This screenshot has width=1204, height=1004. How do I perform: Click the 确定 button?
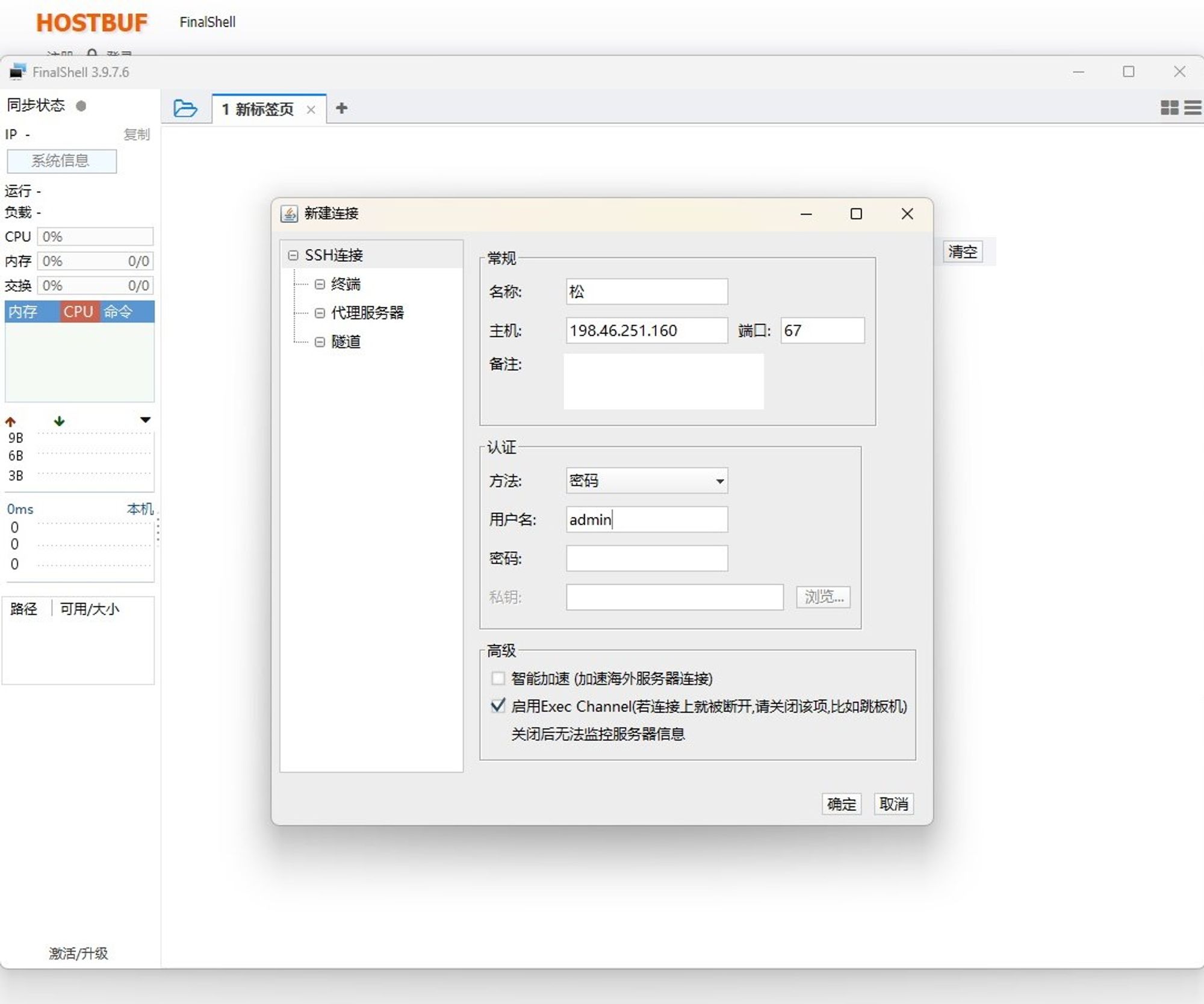tap(841, 804)
